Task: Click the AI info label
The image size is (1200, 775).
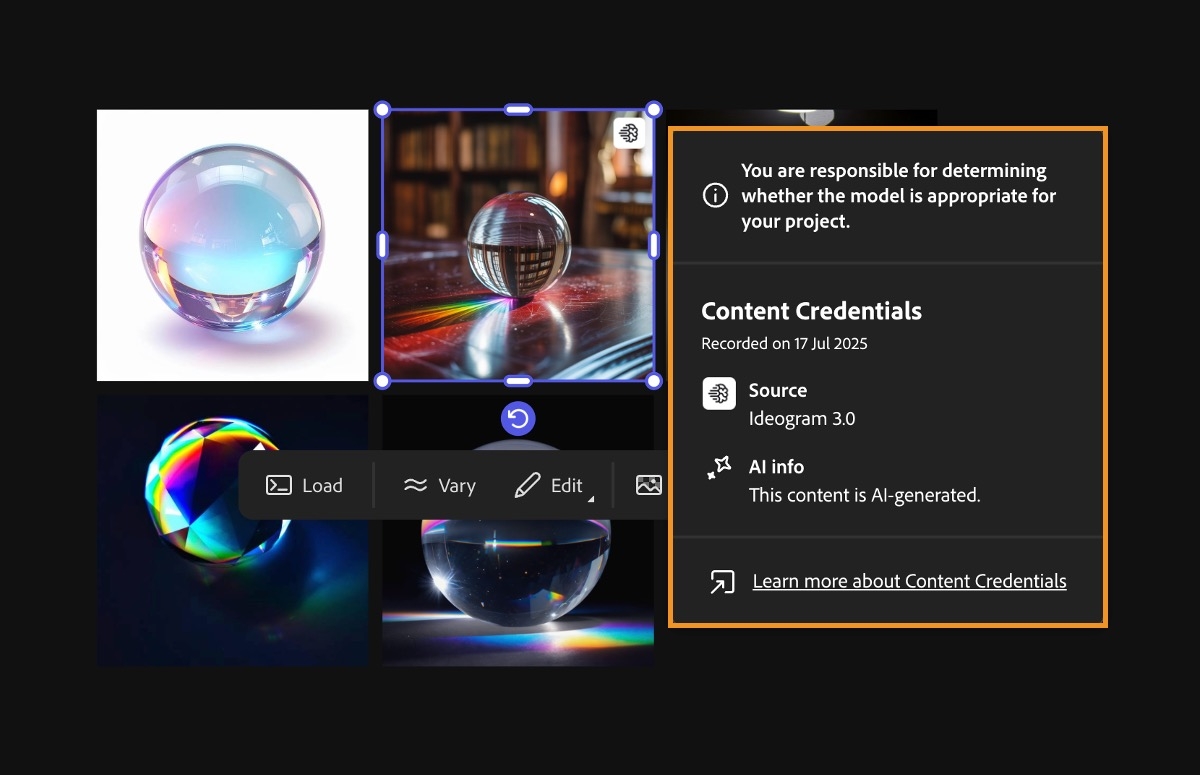Action: click(x=776, y=466)
